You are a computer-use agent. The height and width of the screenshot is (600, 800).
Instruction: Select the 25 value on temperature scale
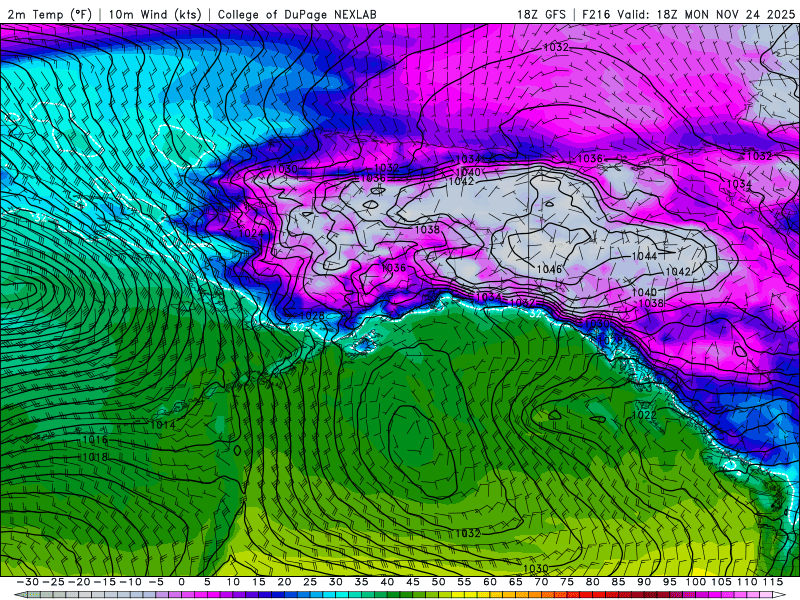coord(310,582)
